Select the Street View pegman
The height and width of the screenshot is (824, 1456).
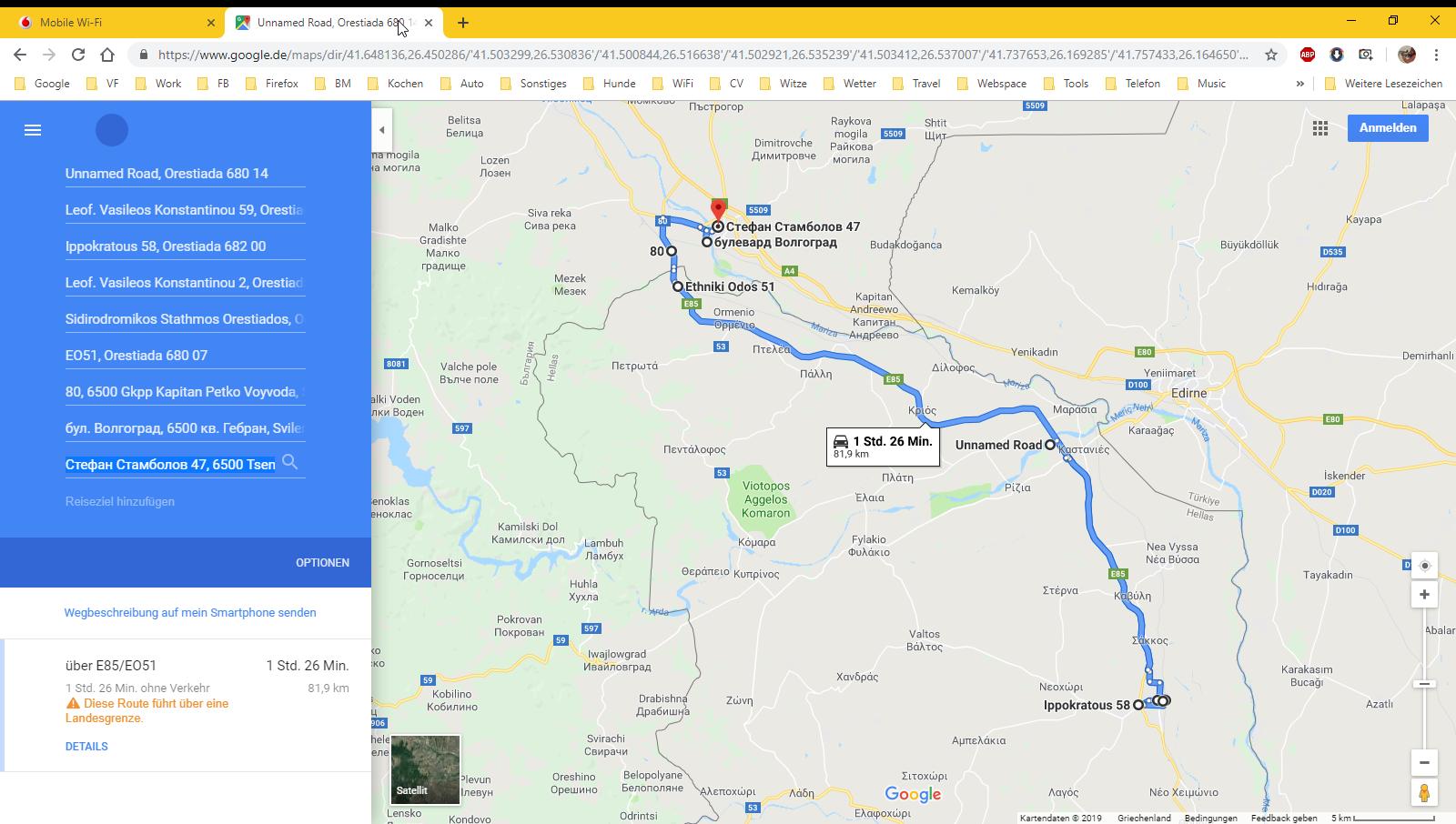click(1424, 792)
